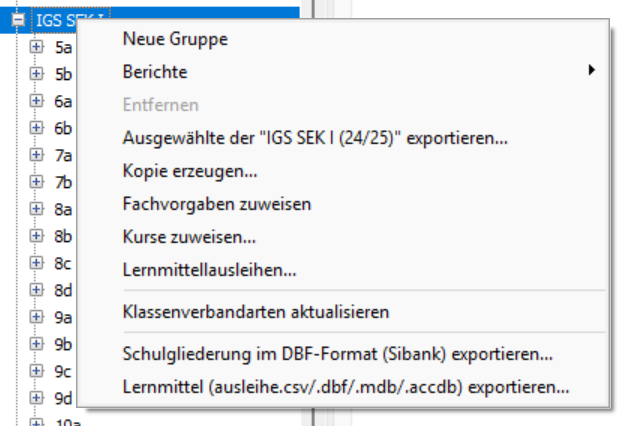Expand the 8c class node

pos(37,262)
